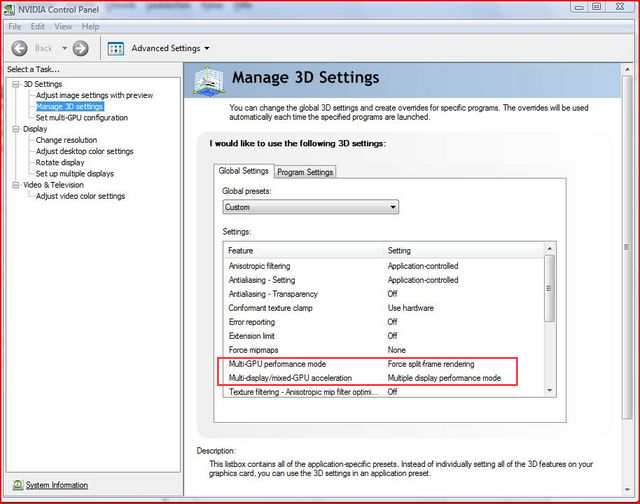Open the System Information link

(57, 485)
